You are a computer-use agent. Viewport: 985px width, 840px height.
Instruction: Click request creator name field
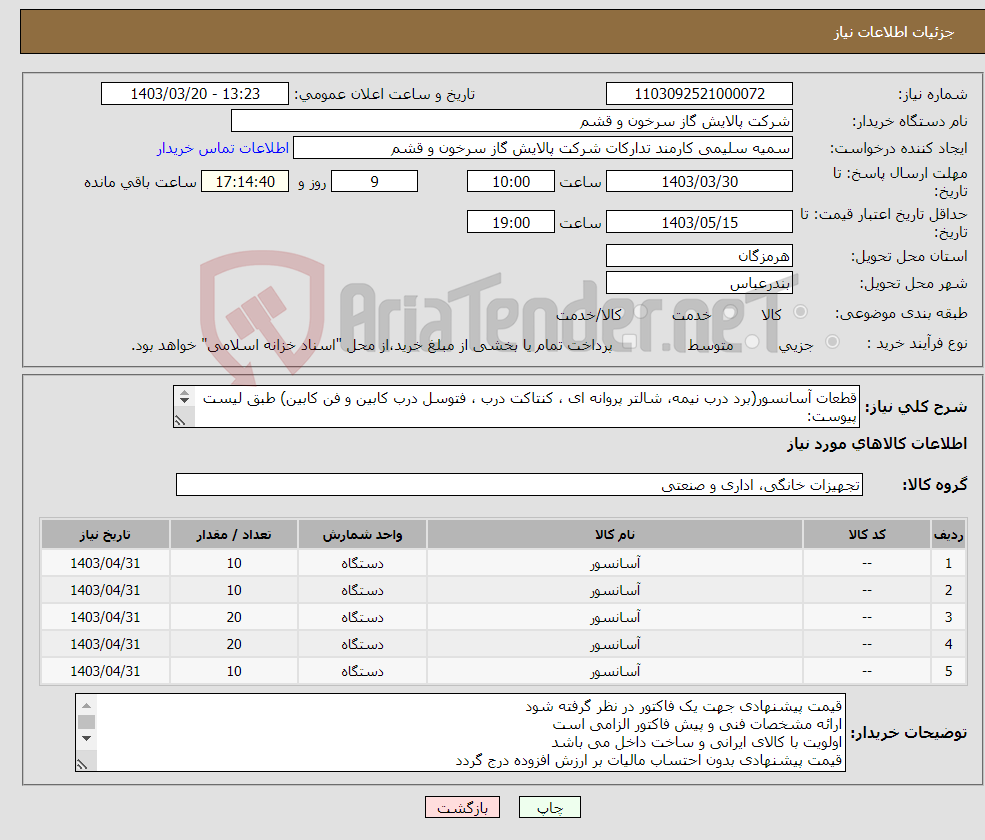pyautogui.click(x=543, y=148)
